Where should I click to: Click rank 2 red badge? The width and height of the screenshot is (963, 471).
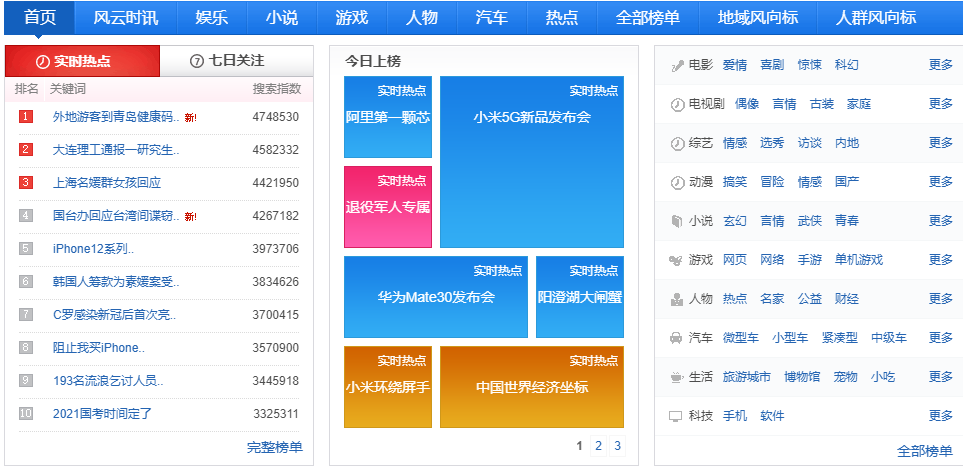pos(26,149)
